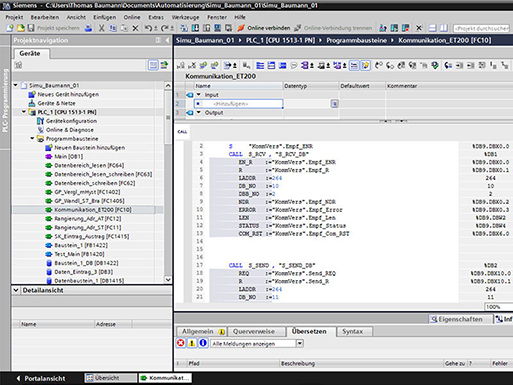Screen dimensions: 513x385
Task: Click the upload from device icon
Action: [x=207, y=28]
